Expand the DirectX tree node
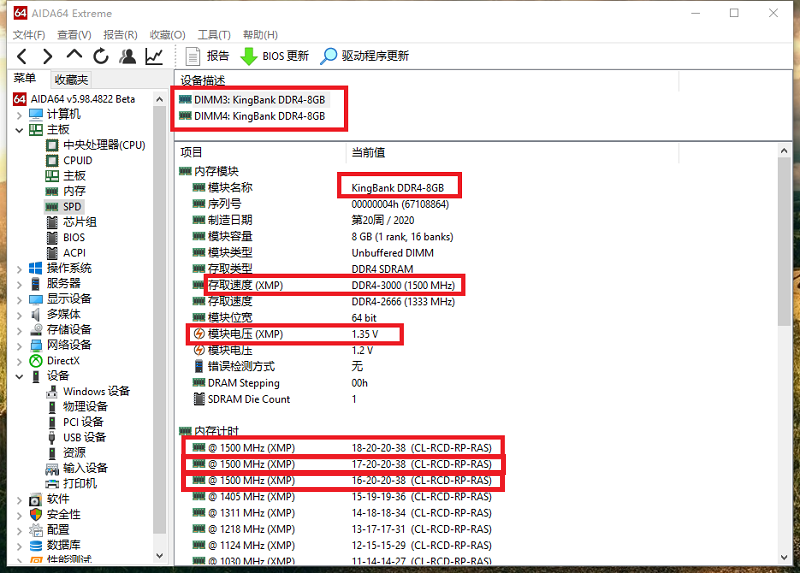The width and height of the screenshot is (800, 573). pyautogui.click(x=19, y=361)
